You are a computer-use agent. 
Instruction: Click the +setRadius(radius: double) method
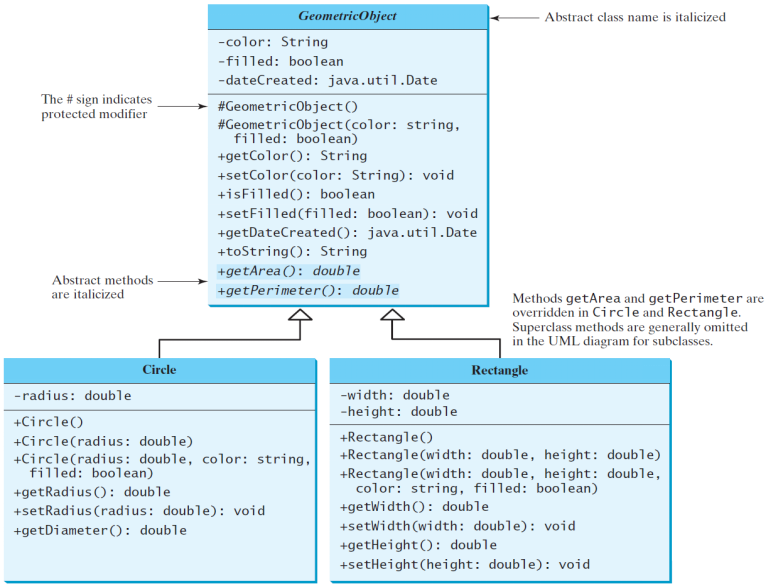tap(139, 510)
